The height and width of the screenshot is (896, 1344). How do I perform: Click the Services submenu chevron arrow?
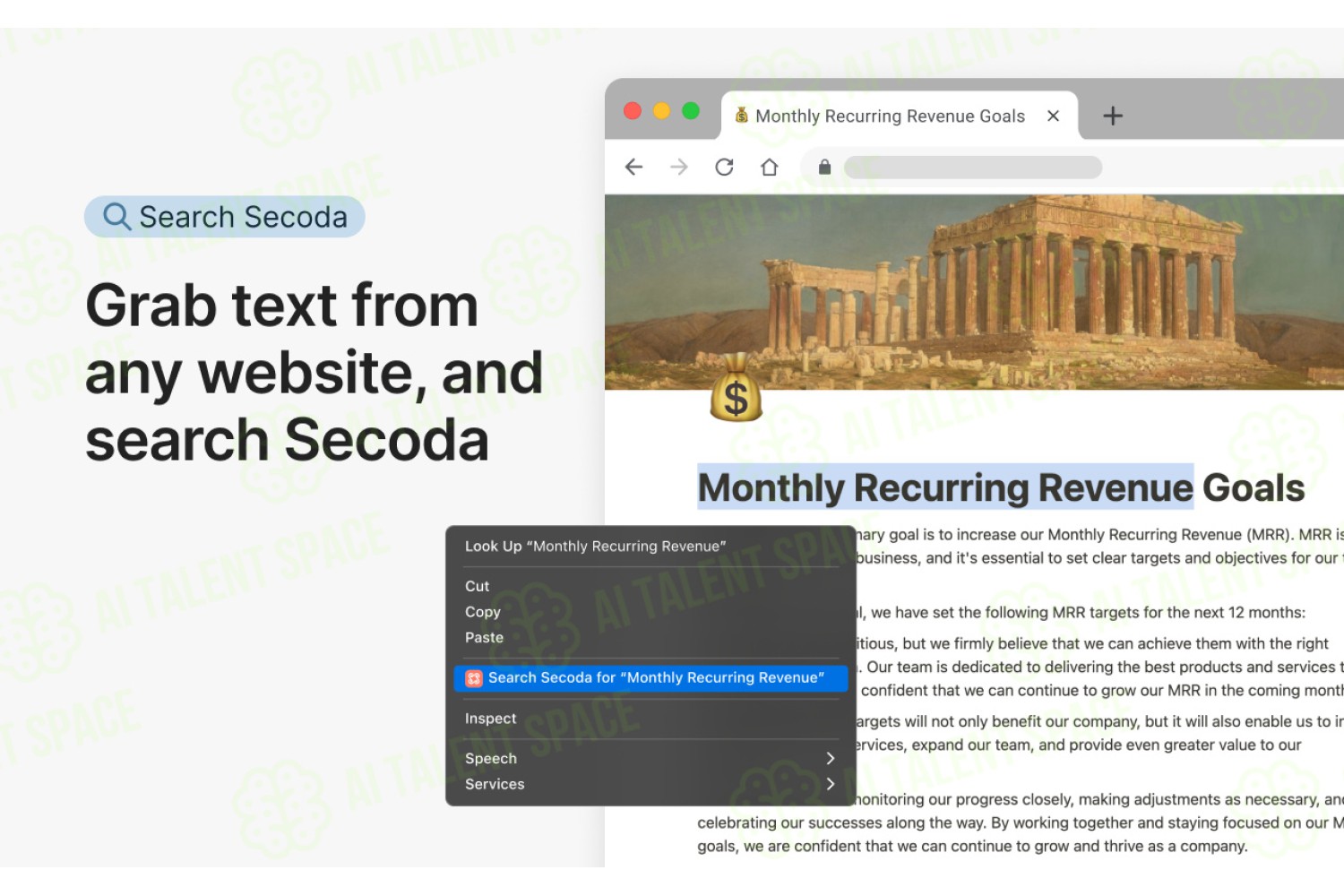831,784
